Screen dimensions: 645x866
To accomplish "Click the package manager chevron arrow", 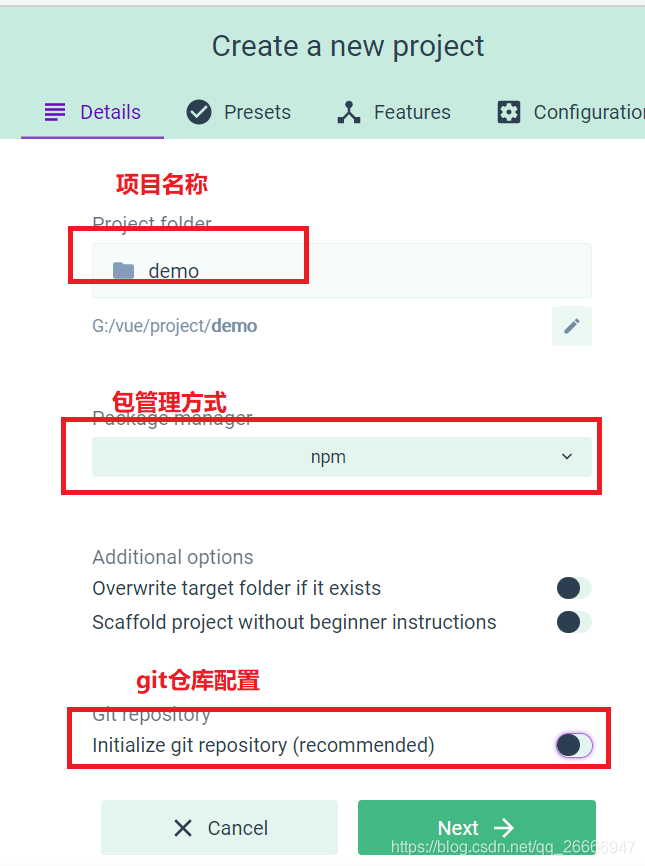I will 567,456.
